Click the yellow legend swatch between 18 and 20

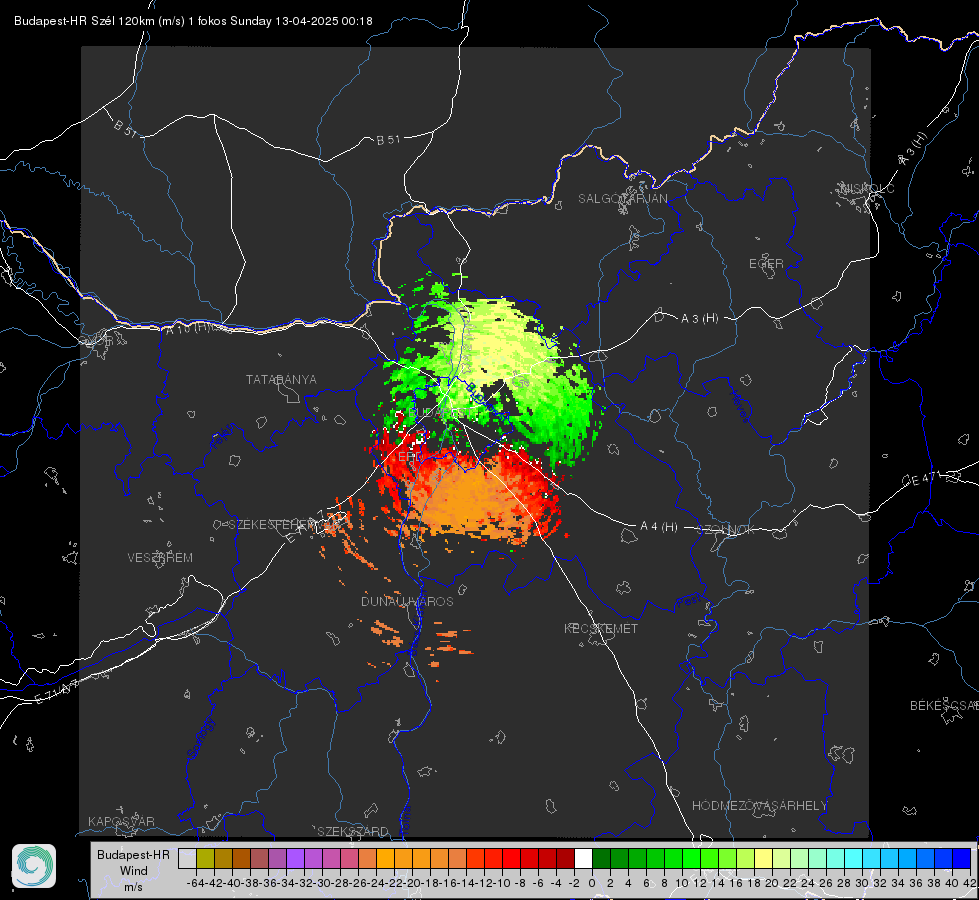click(x=764, y=858)
